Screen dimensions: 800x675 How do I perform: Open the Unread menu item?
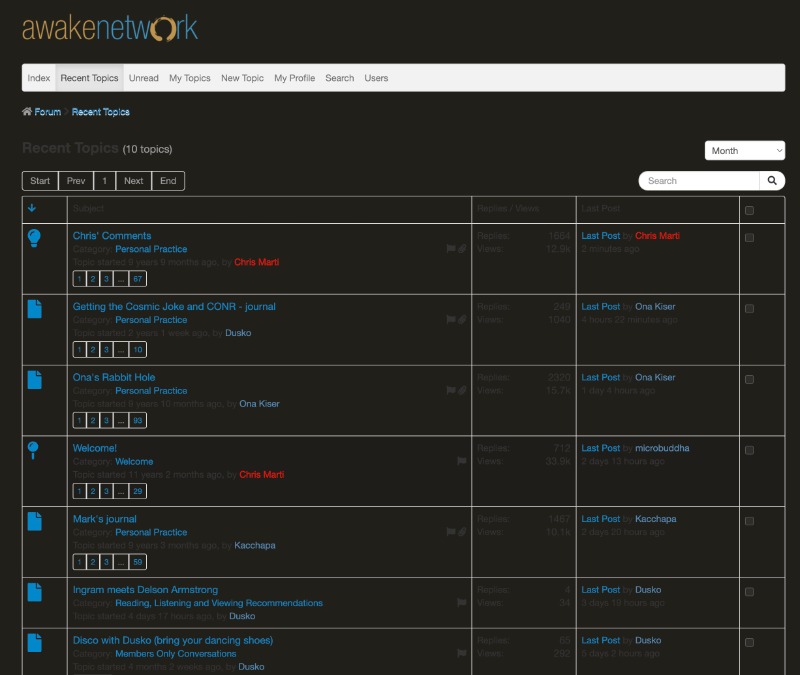pos(144,78)
